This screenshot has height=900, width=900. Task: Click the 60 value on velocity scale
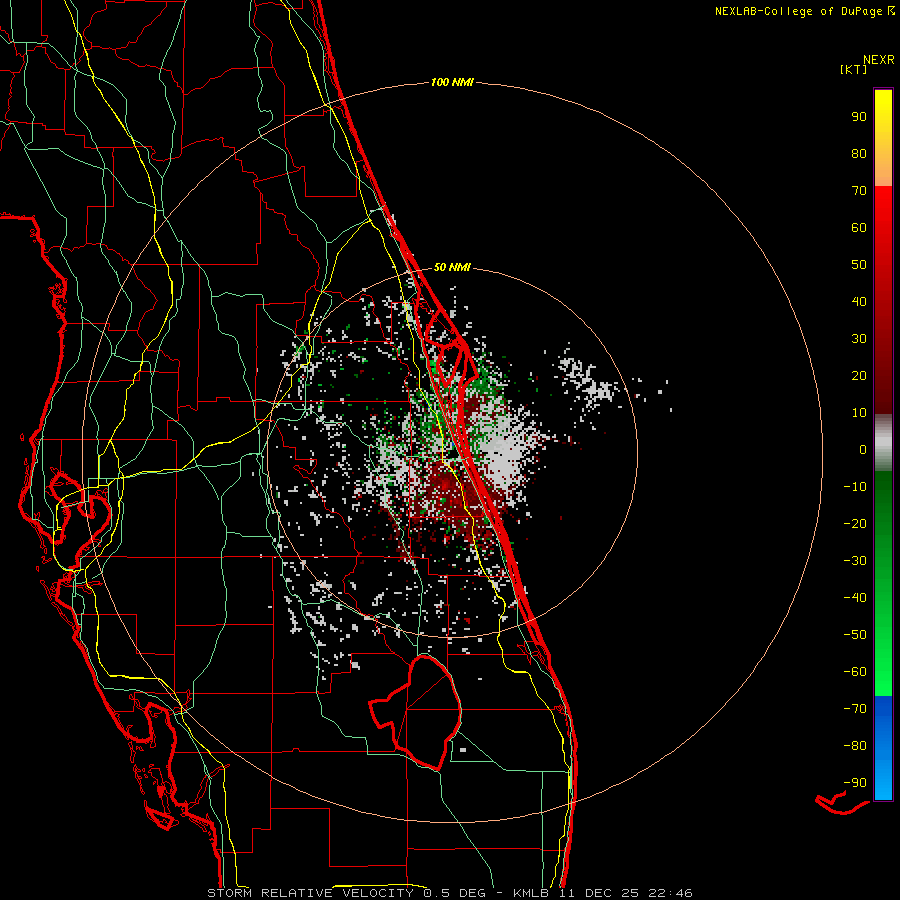coord(859,227)
